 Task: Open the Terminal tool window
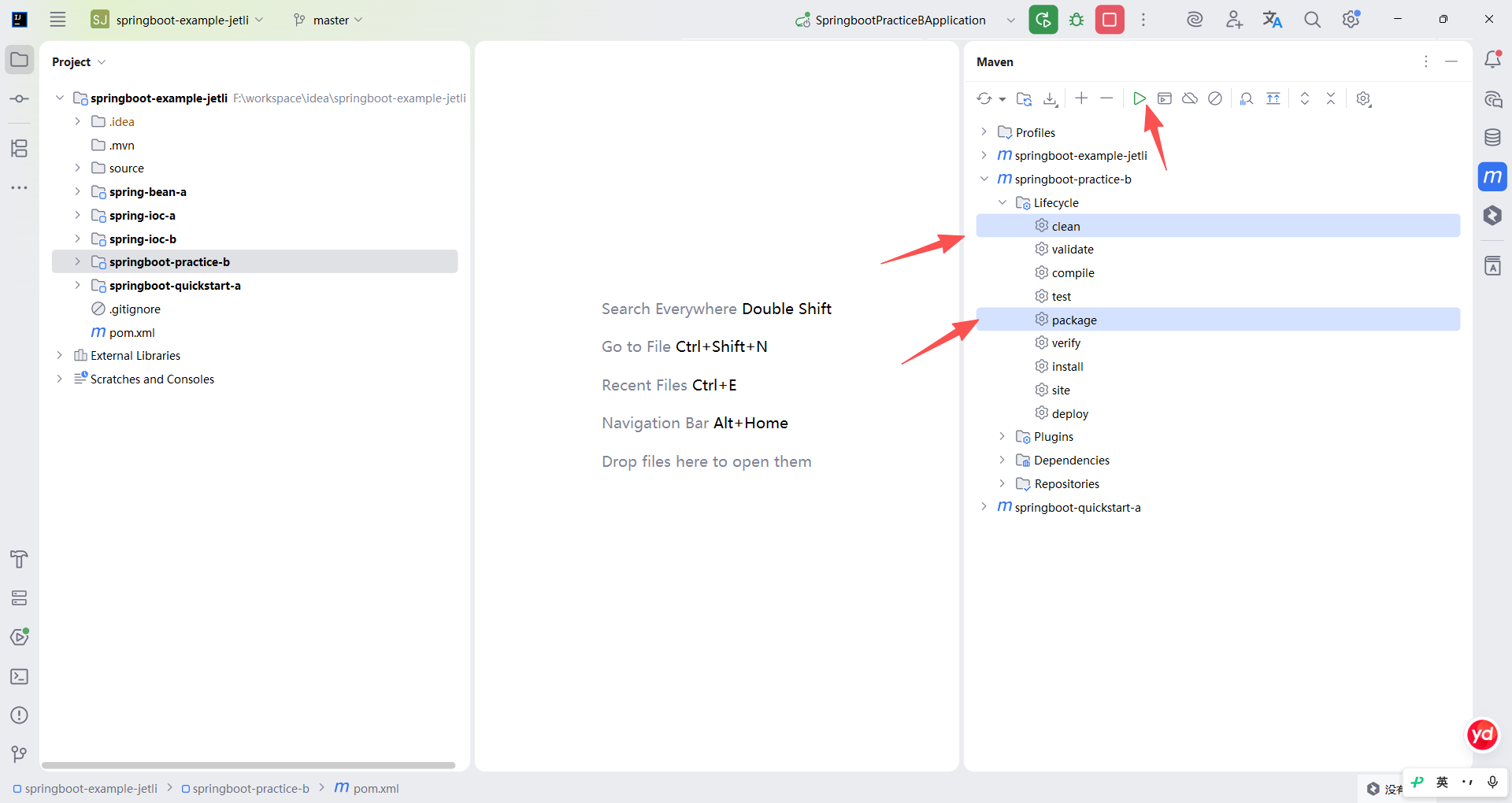pyautogui.click(x=20, y=676)
